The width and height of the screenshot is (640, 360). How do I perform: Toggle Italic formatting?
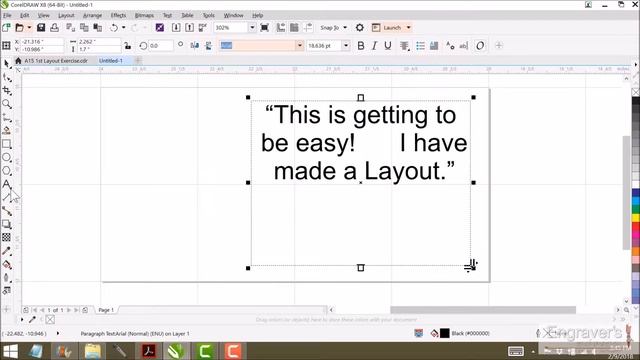(374, 46)
